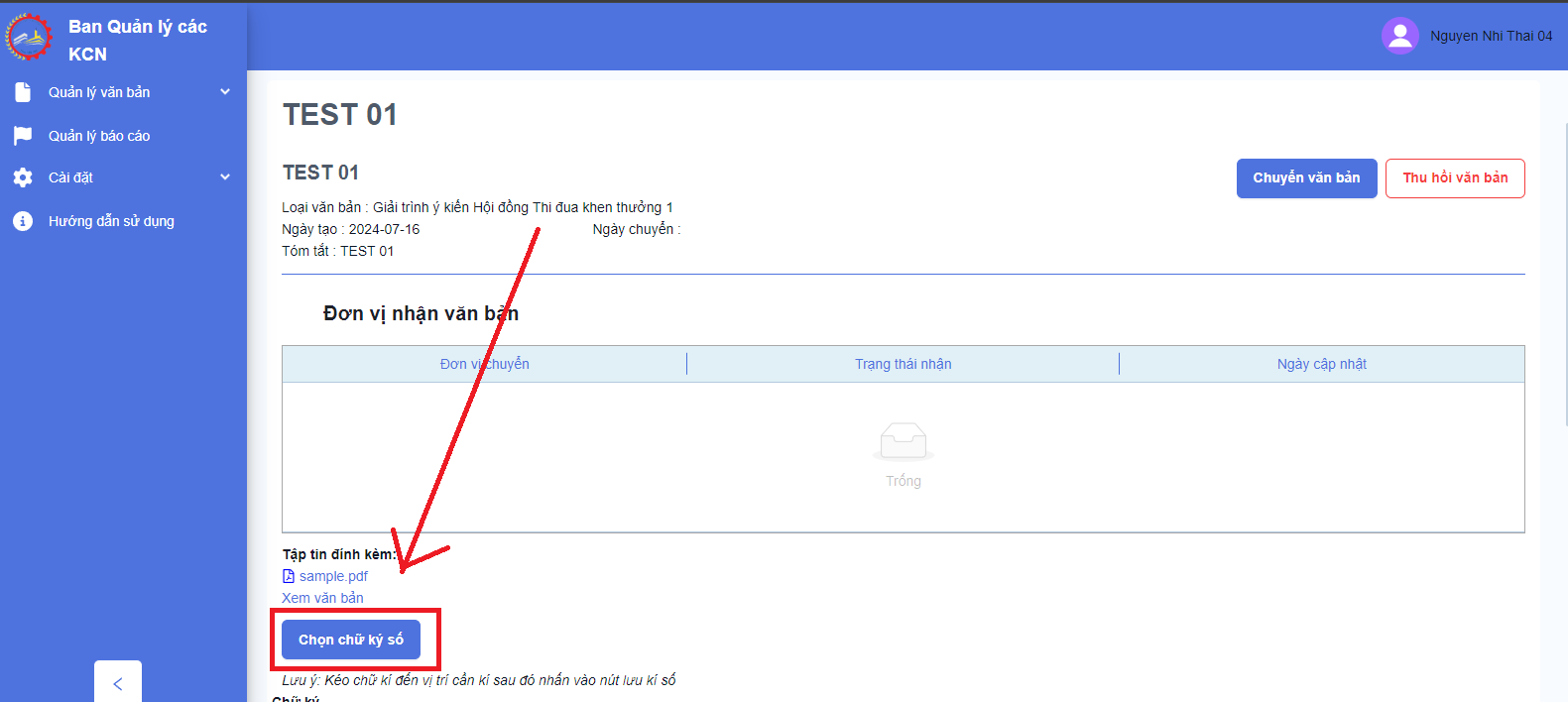This screenshot has height=702, width=1568.
Task: Click the Nguyen Nhi Thai 04 username
Action: 1491,36
